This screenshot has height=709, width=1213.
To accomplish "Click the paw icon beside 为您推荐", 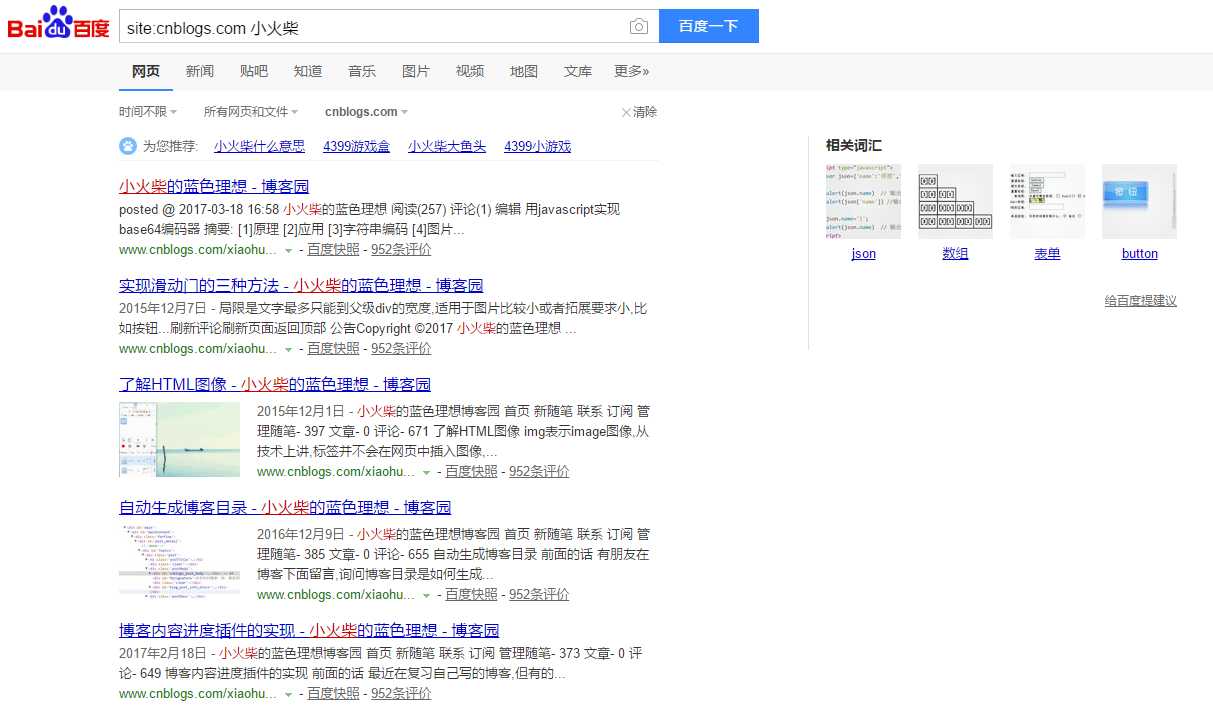I will [x=128, y=146].
